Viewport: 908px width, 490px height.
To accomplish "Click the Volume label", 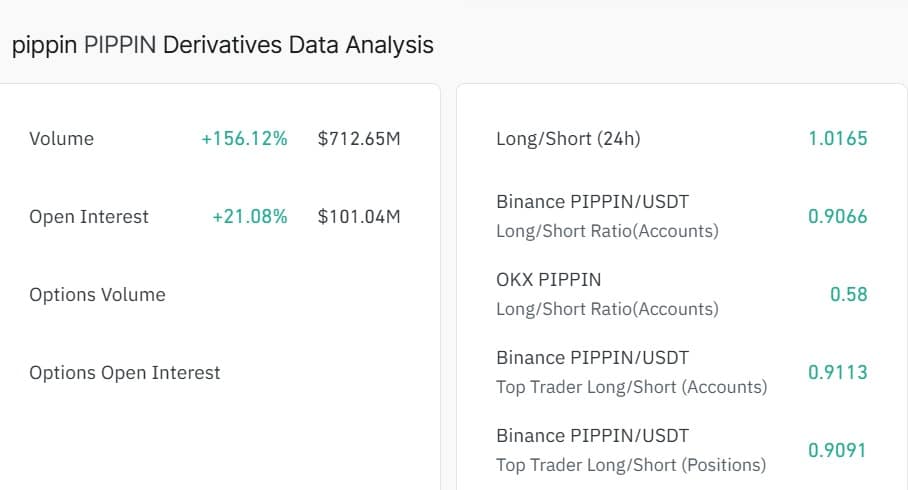I will click(61, 139).
